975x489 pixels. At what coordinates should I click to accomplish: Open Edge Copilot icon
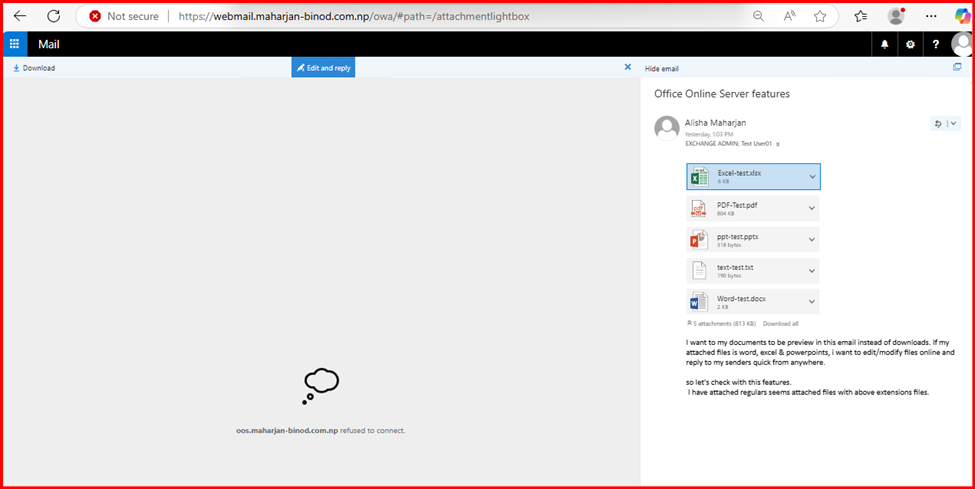(x=961, y=16)
